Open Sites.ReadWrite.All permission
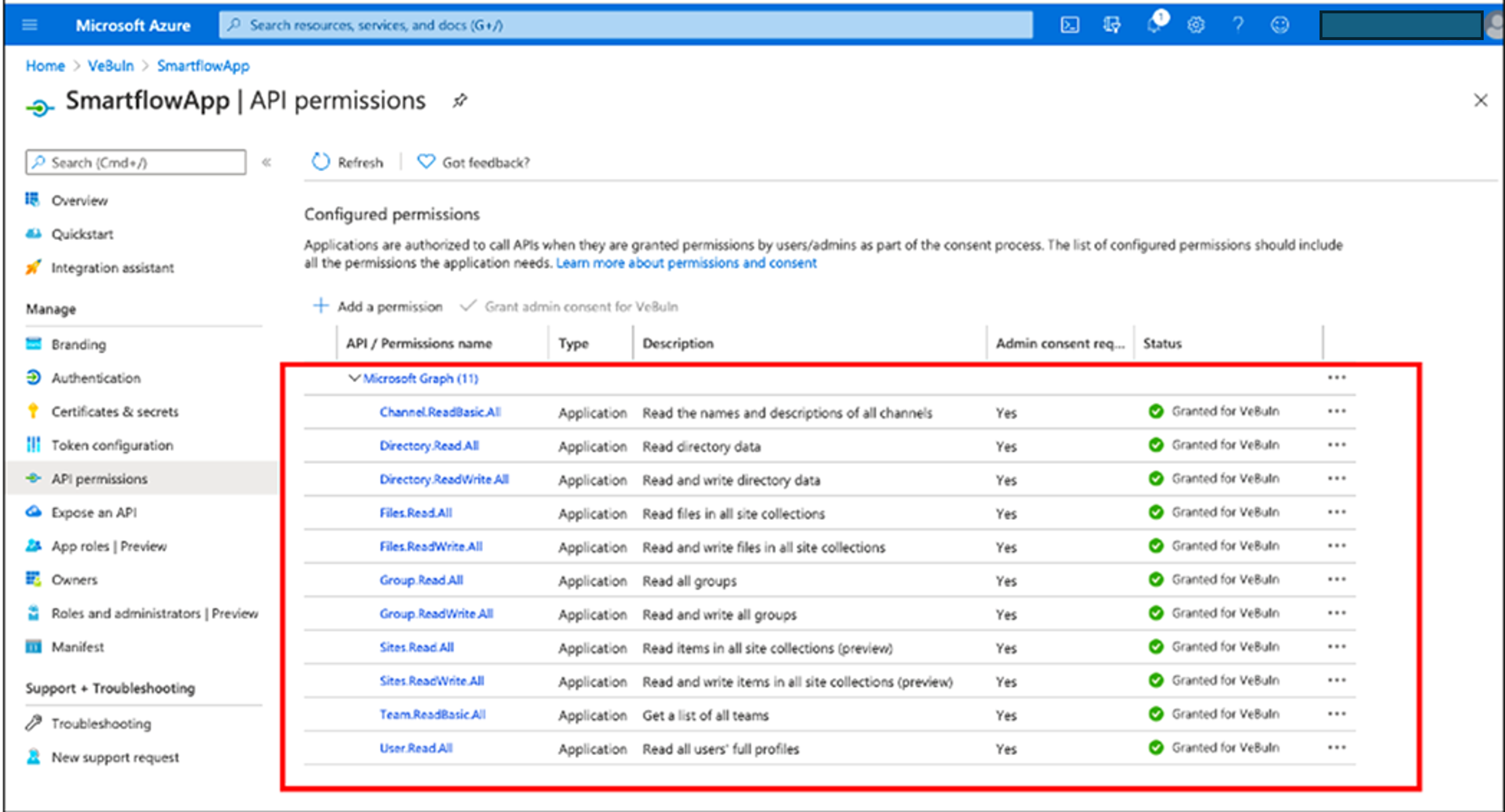 tap(432, 680)
